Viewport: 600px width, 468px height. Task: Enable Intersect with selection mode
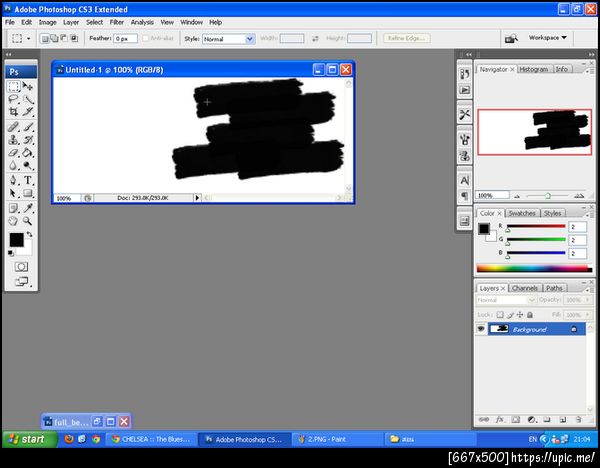pos(74,38)
